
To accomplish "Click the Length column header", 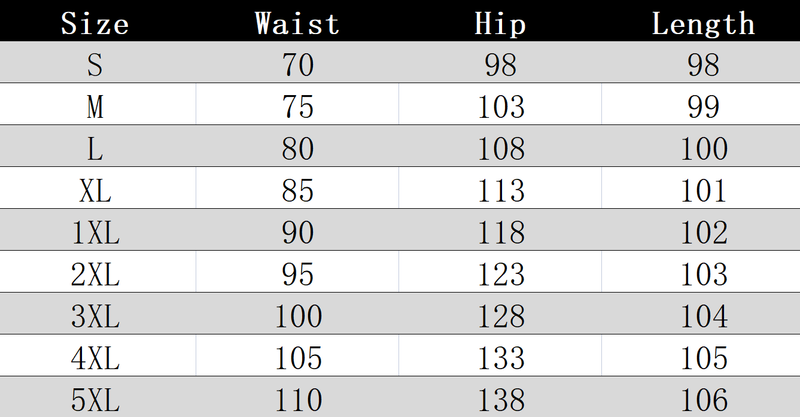I will (x=701, y=22).
